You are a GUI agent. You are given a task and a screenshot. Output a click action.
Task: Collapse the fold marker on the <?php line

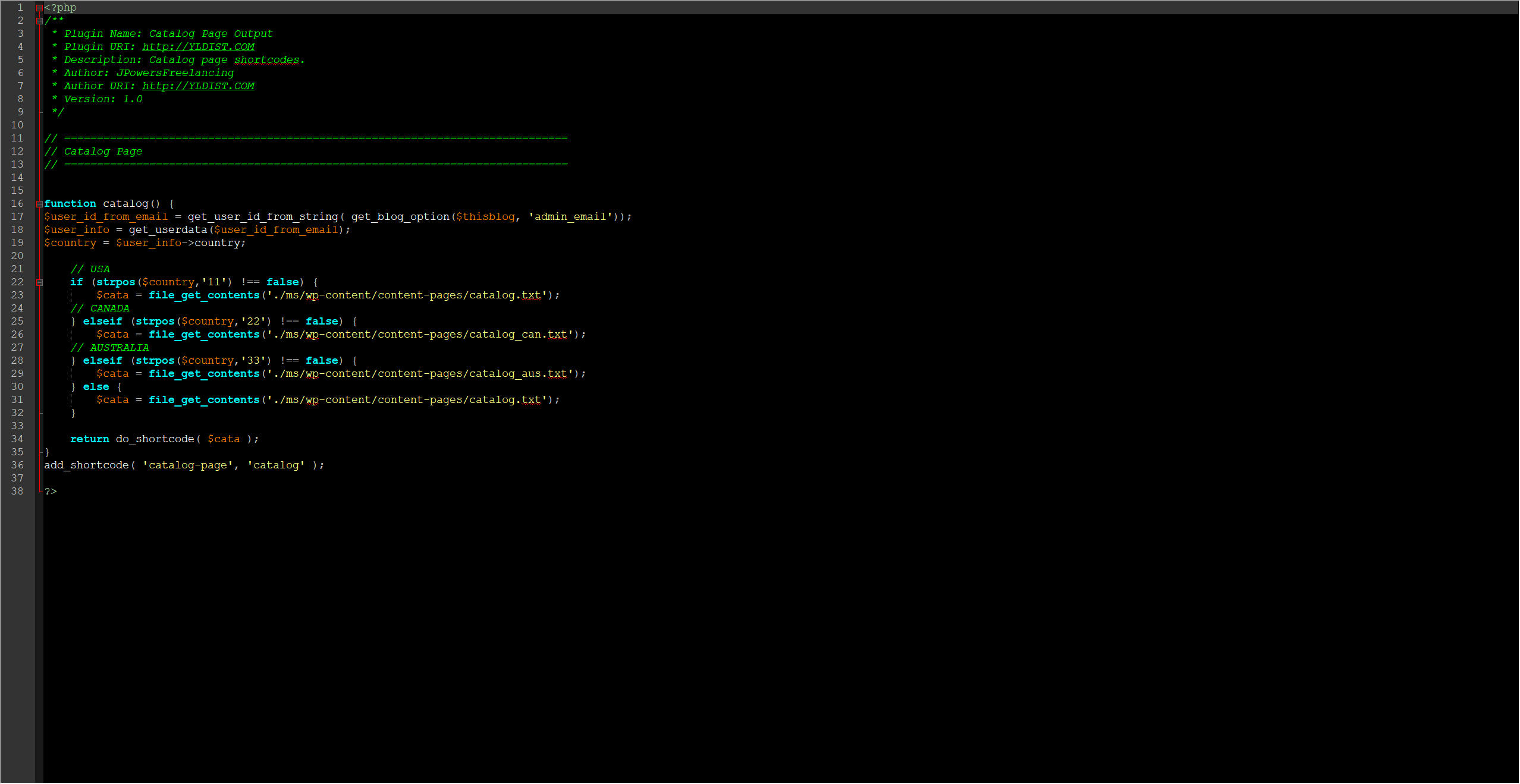tap(39, 8)
